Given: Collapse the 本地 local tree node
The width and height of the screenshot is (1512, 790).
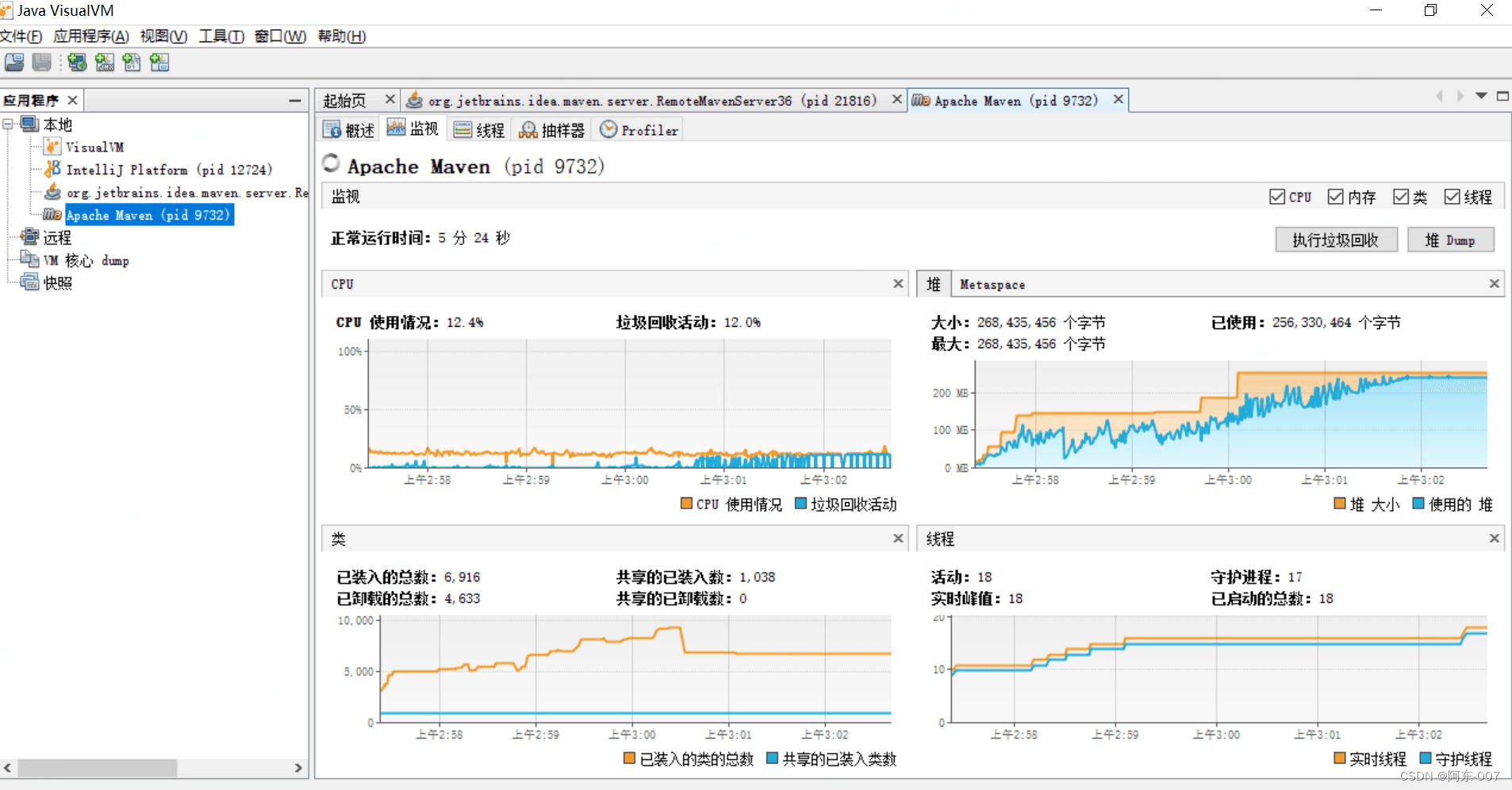Looking at the screenshot, I should click(x=8, y=125).
